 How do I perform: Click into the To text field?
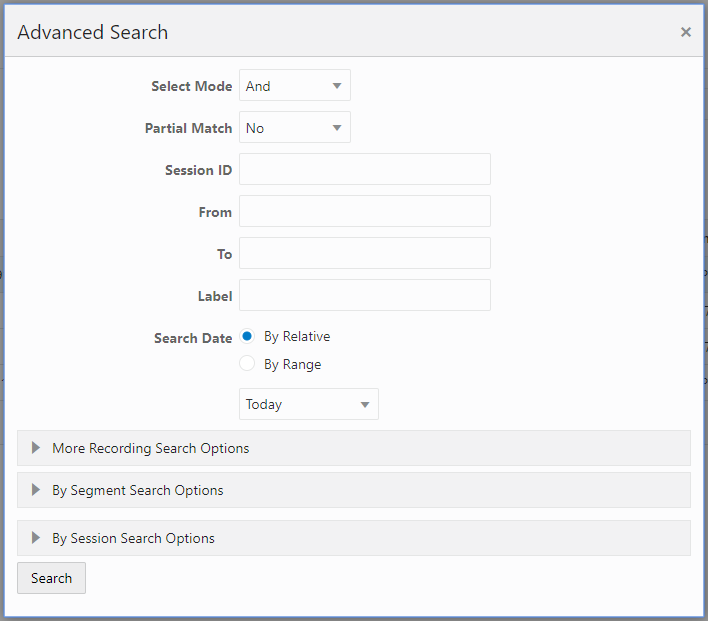(365, 254)
